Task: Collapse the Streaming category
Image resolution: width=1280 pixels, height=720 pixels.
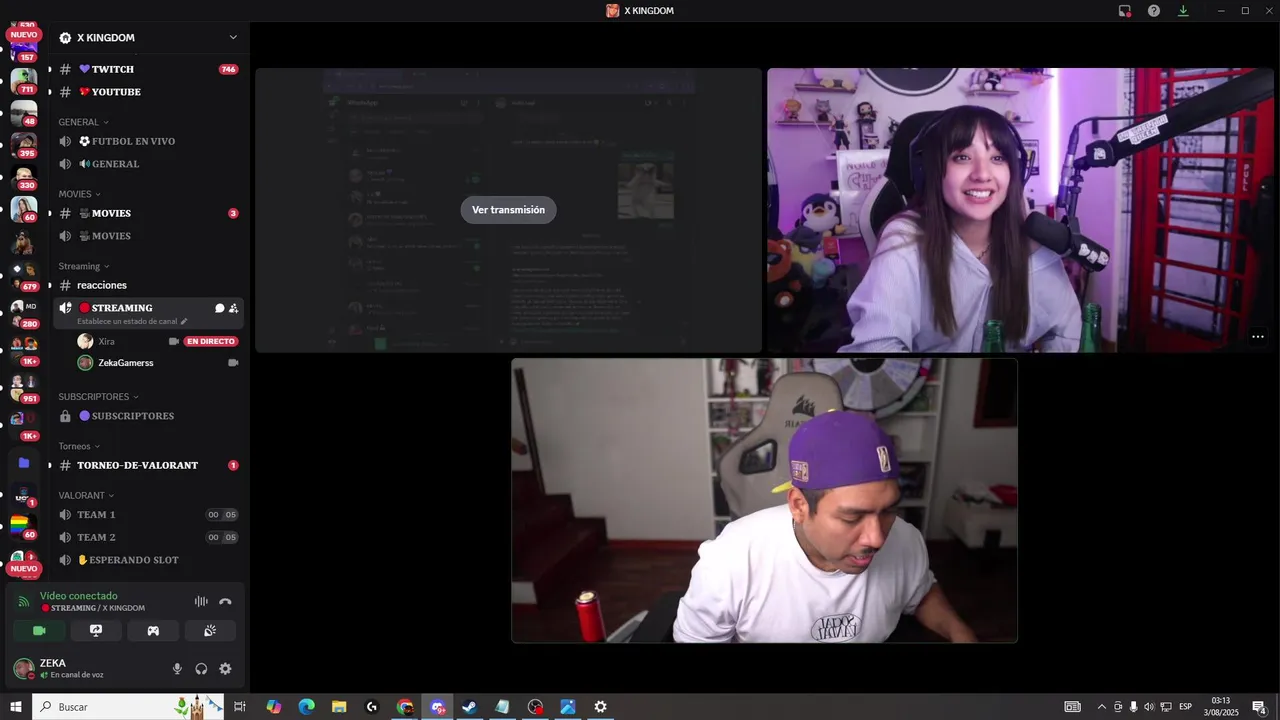Action: click(84, 266)
